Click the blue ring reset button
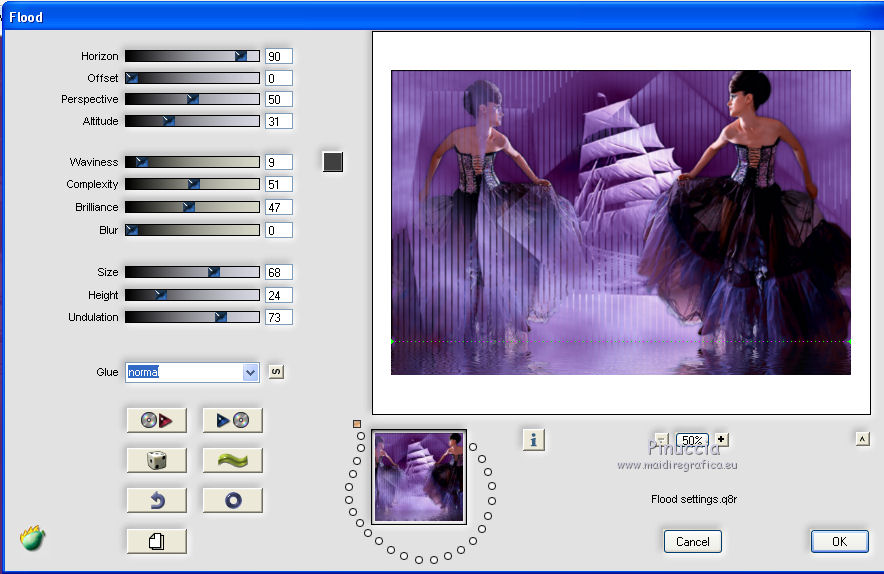The height and width of the screenshot is (574, 884). coord(233,500)
